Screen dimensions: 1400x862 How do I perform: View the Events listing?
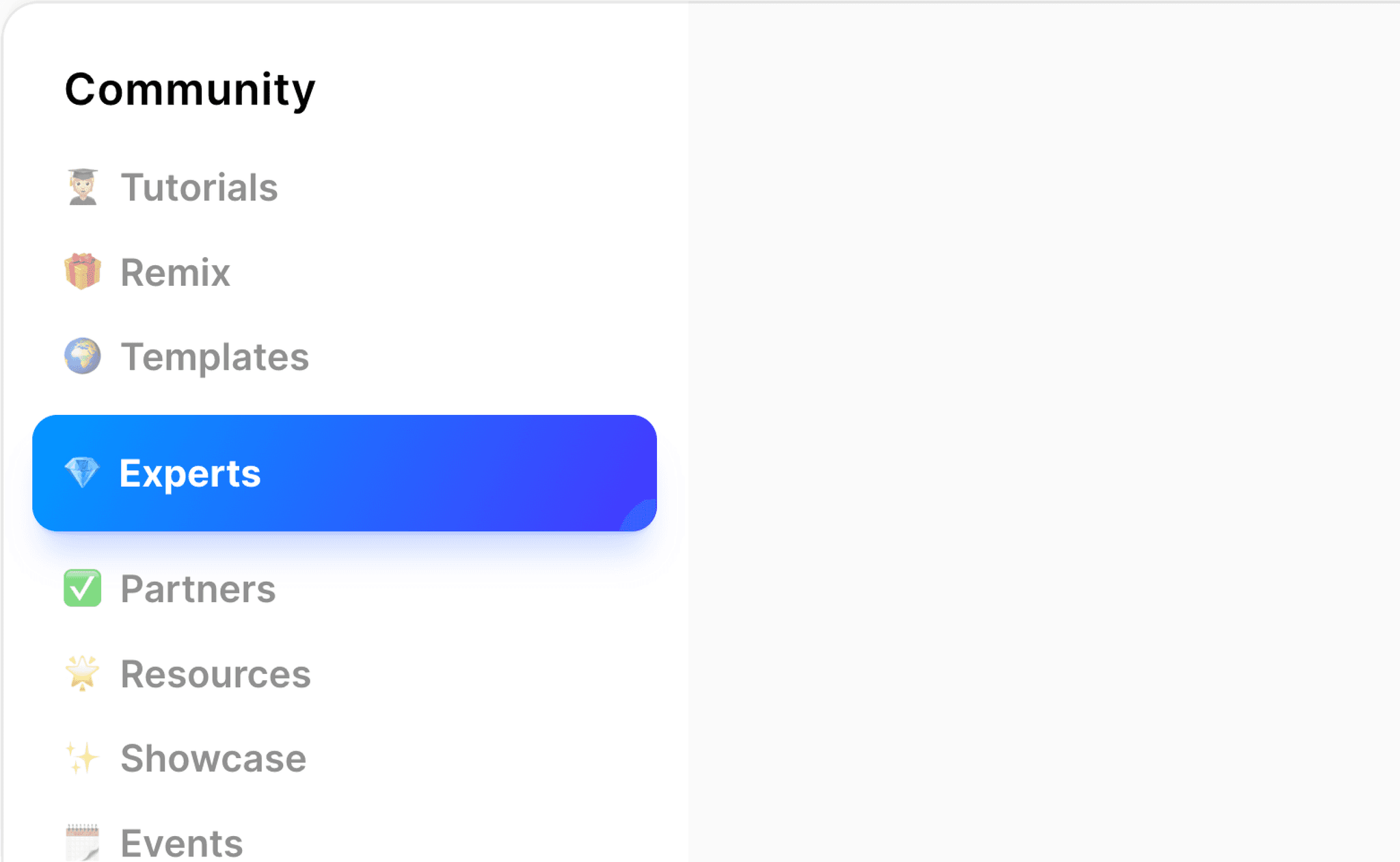180,841
